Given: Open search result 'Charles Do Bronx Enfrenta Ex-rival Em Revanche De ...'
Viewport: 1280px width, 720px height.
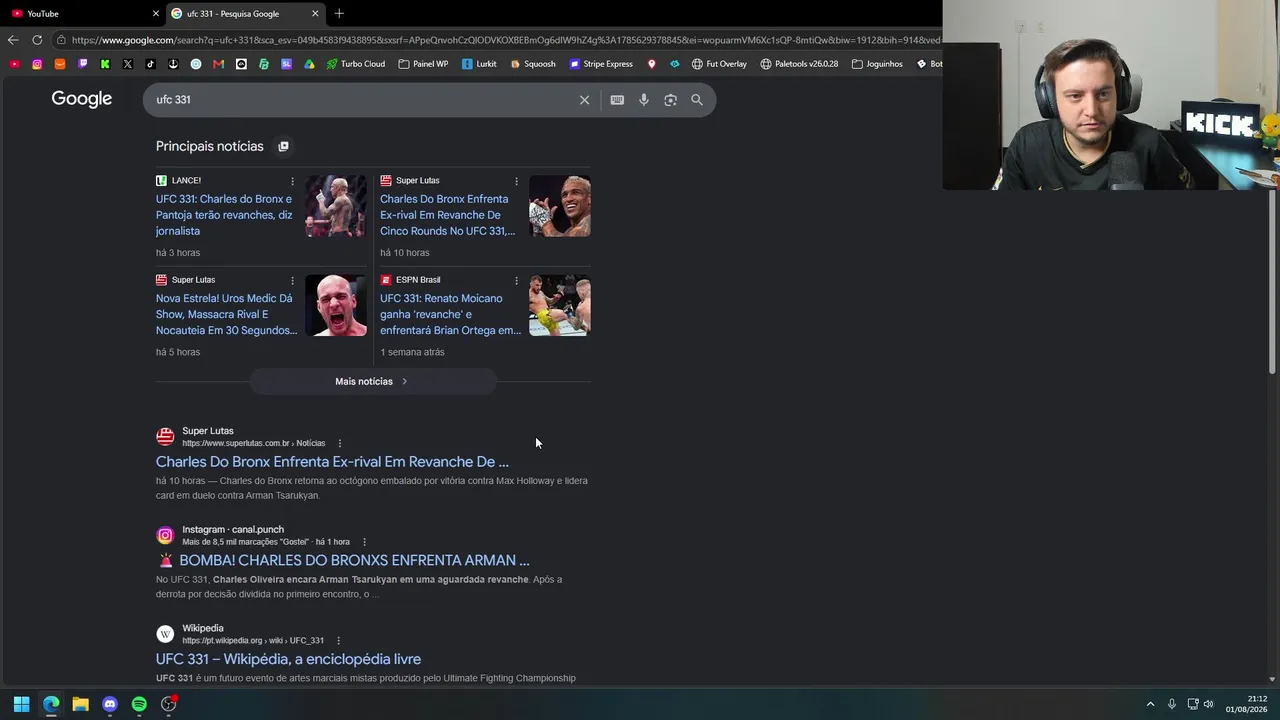Looking at the screenshot, I should click(332, 462).
